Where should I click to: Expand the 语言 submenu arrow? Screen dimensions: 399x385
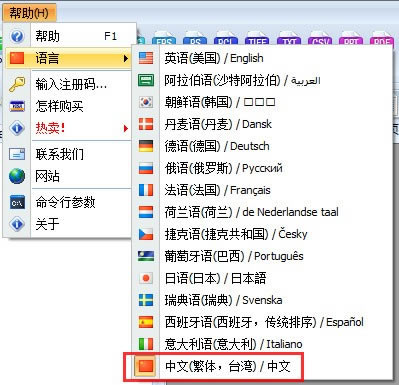125,59
